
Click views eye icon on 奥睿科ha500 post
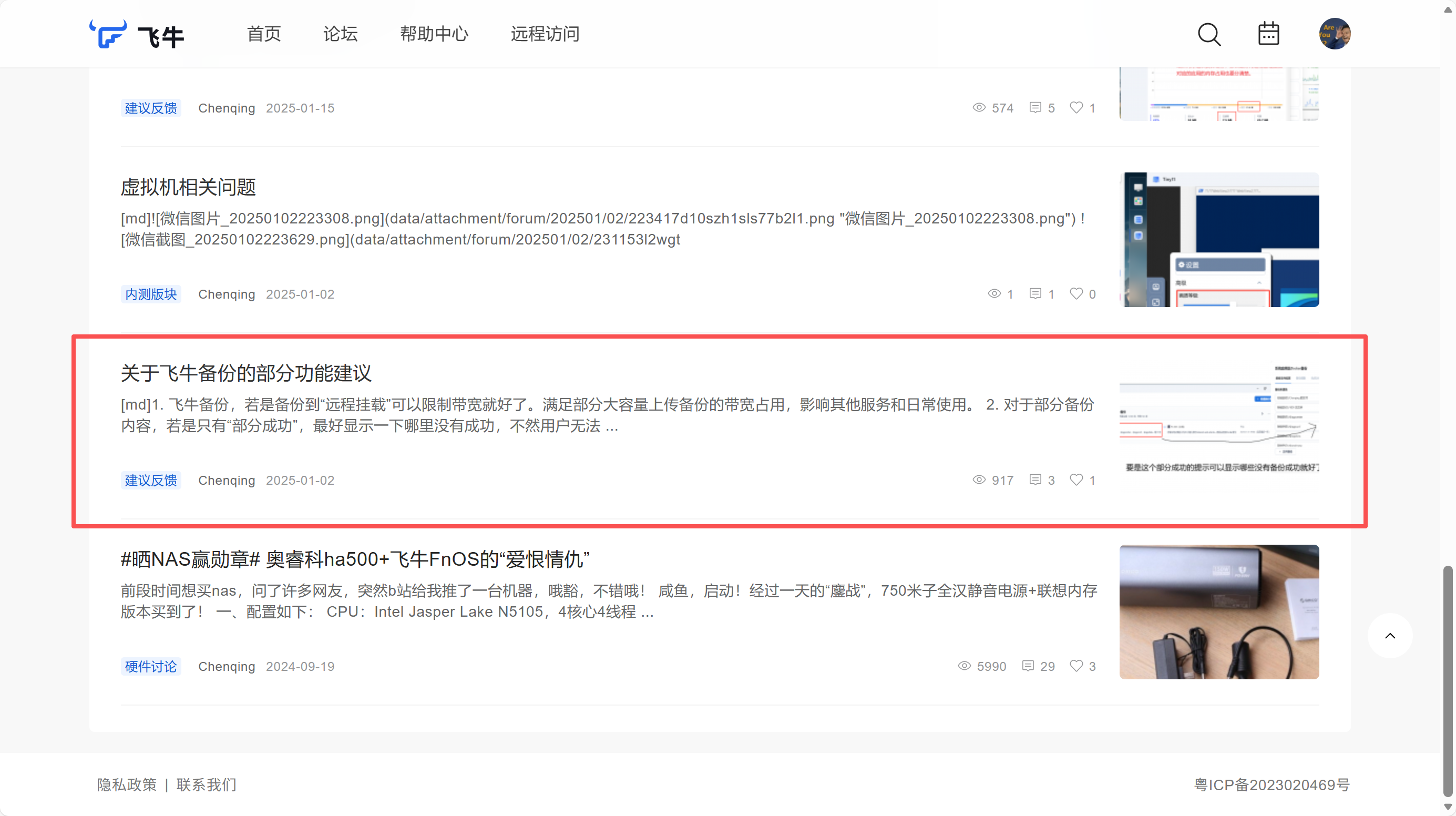coord(964,666)
